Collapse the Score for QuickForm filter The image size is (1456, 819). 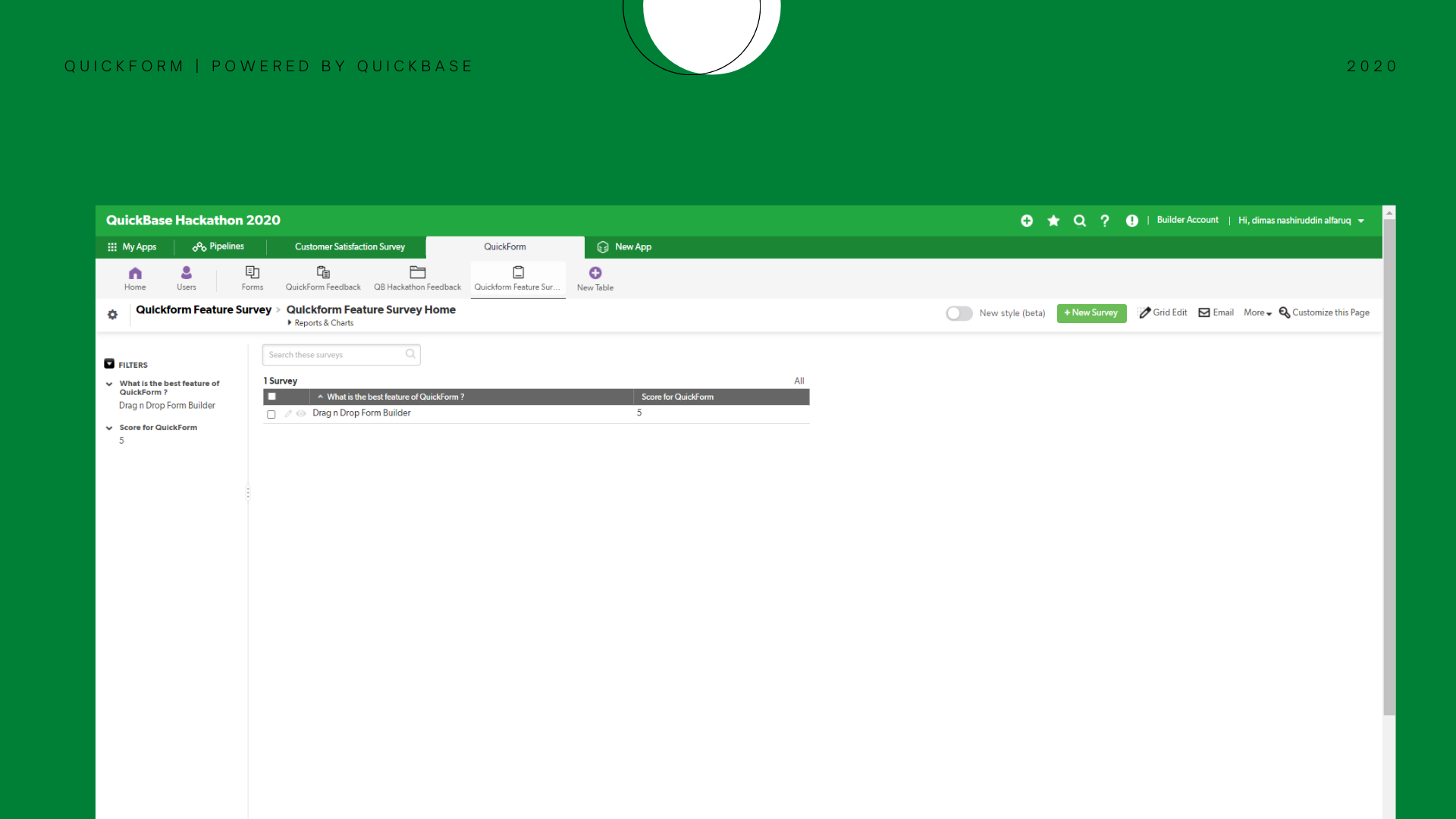(109, 428)
